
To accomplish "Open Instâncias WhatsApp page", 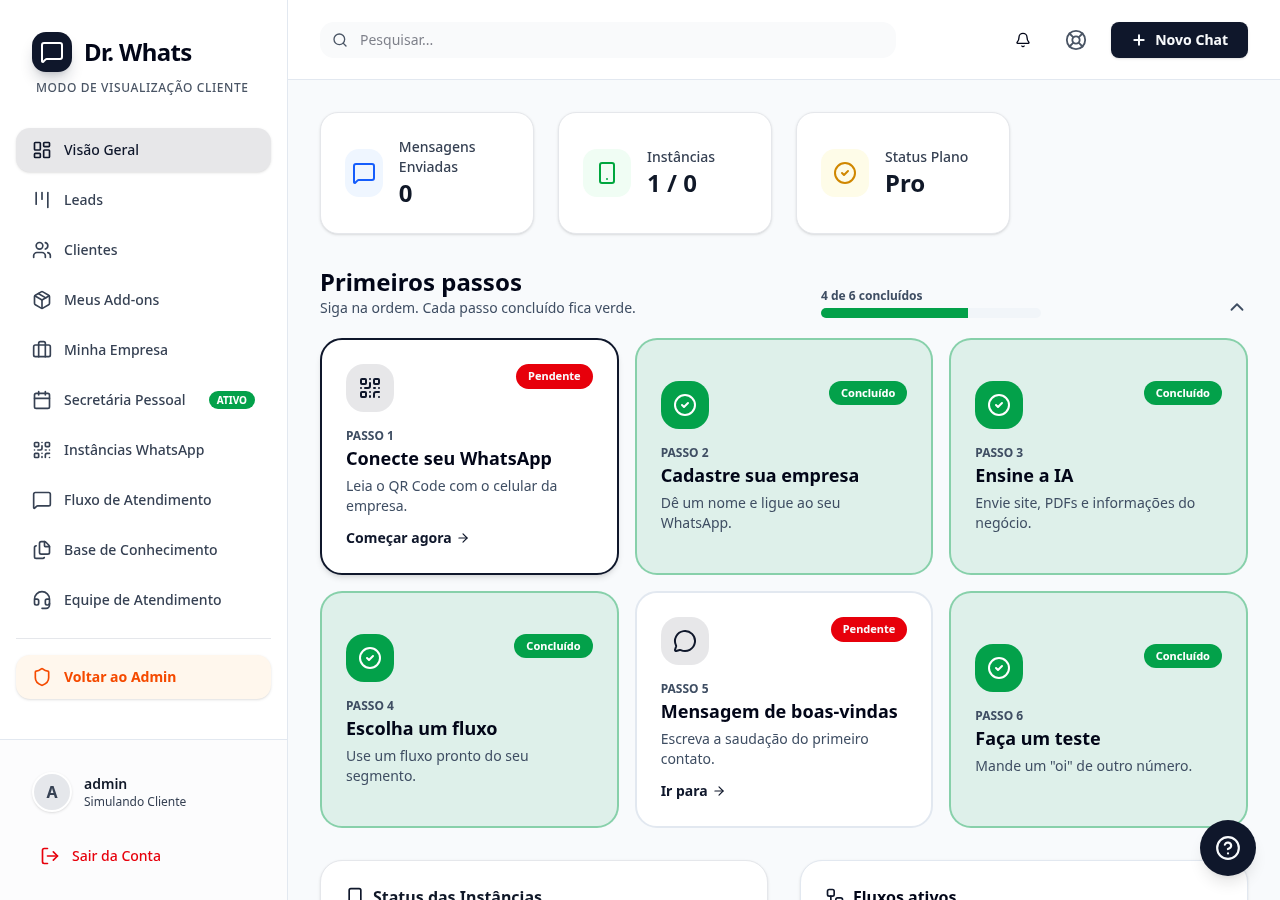I will pos(143,450).
